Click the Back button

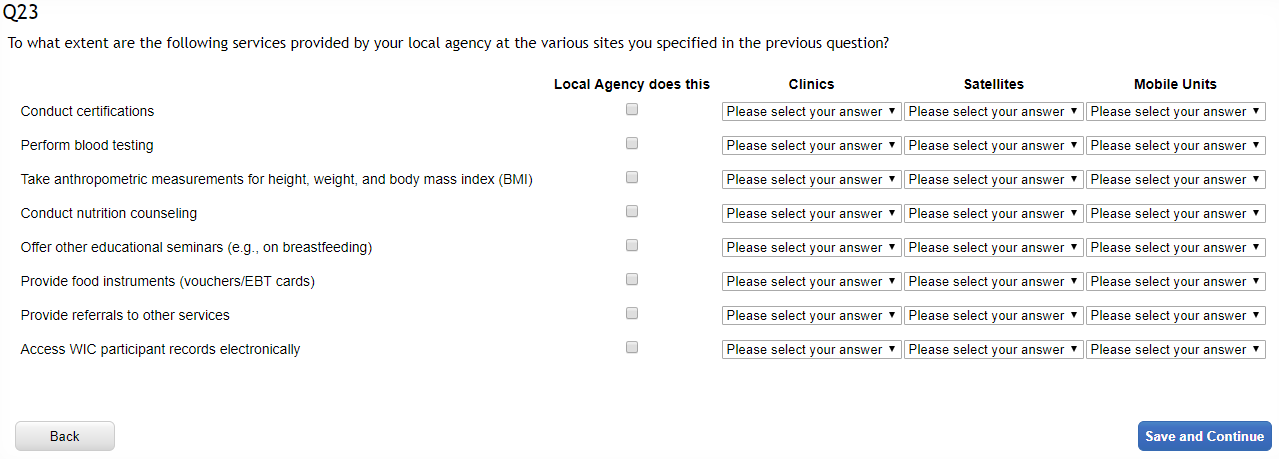(65, 436)
